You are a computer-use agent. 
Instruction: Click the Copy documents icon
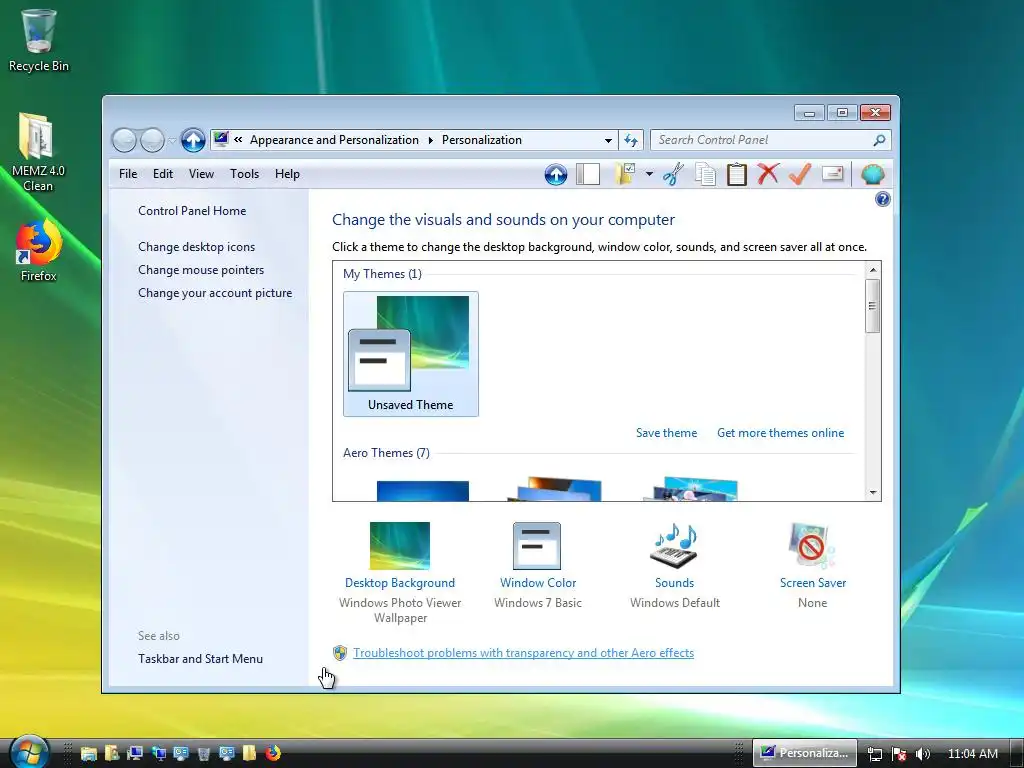click(705, 174)
